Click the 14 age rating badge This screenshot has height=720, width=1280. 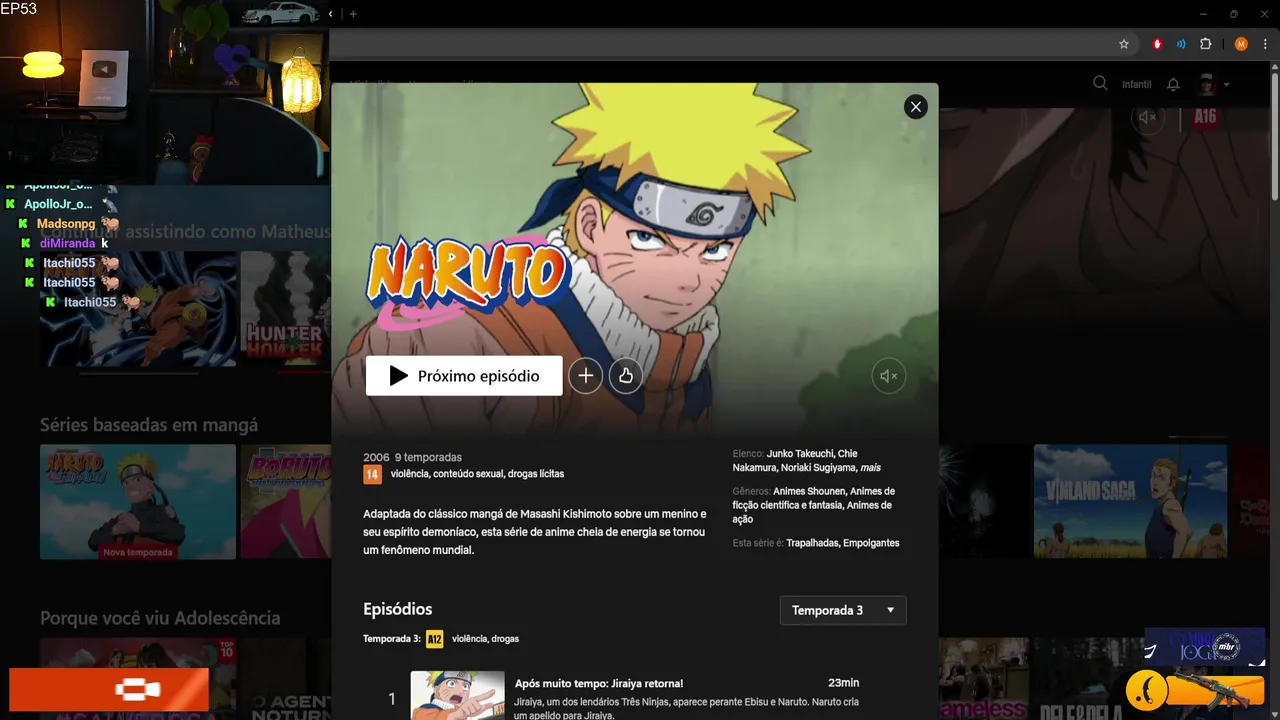click(372, 474)
